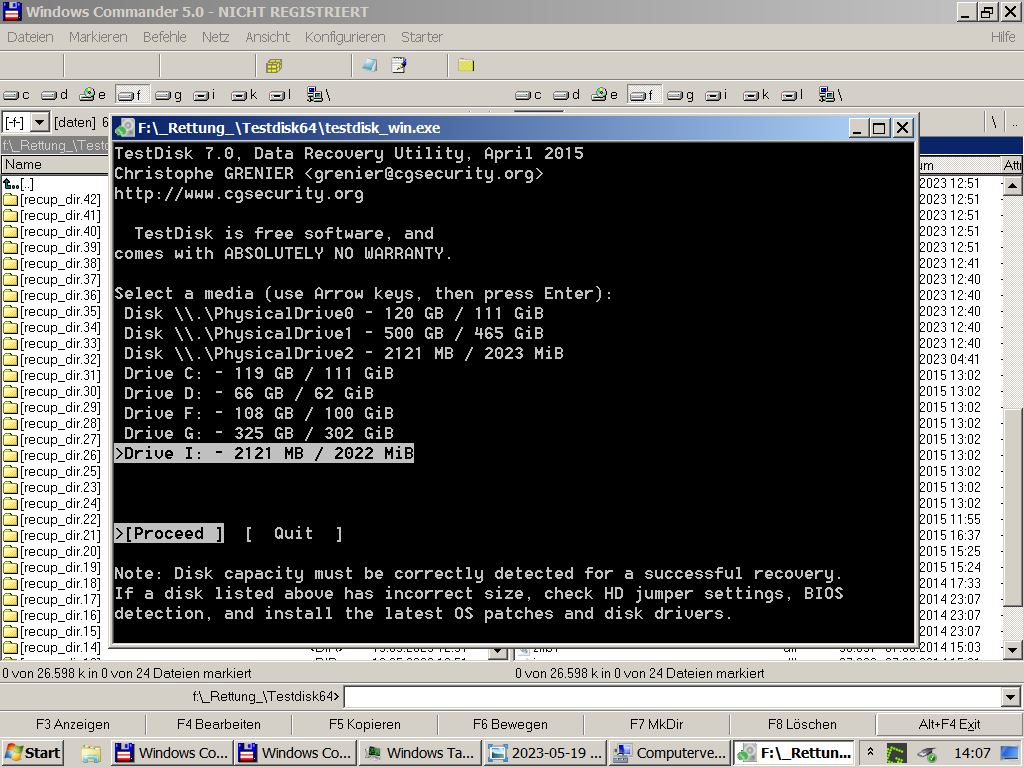The width and height of the screenshot is (1024, 768).
Task: Switch right panel to drive k
Action: (756, 95)
